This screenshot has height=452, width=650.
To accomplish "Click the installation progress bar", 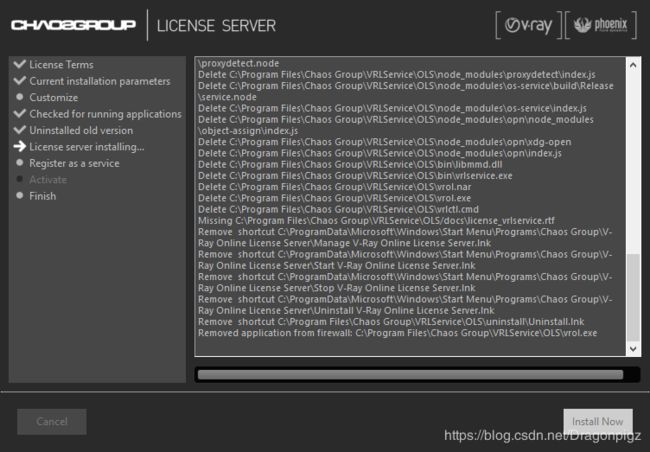I will point(417,375).
